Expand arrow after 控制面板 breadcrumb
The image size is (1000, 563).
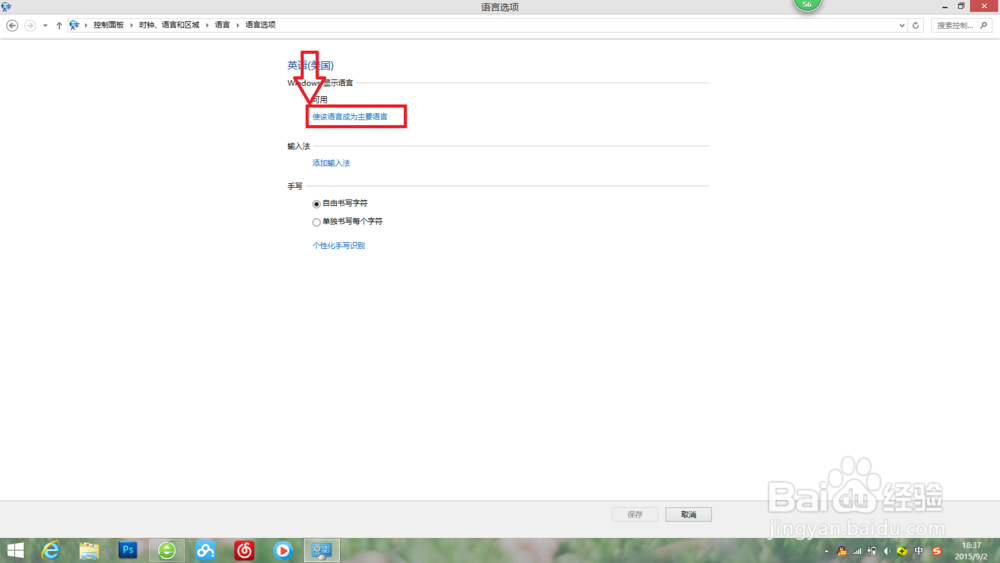click(131, 25)
